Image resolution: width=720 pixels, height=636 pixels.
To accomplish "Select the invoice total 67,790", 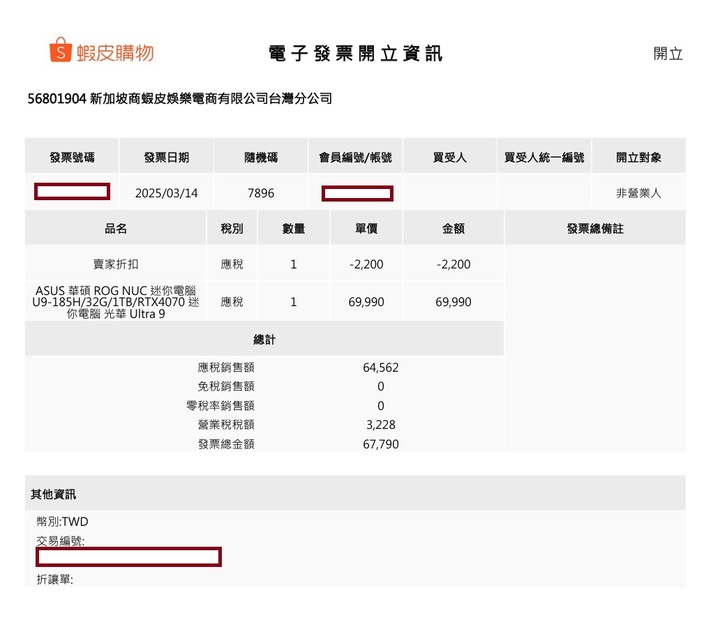I will pyautogui.click(x=381, y=444).
